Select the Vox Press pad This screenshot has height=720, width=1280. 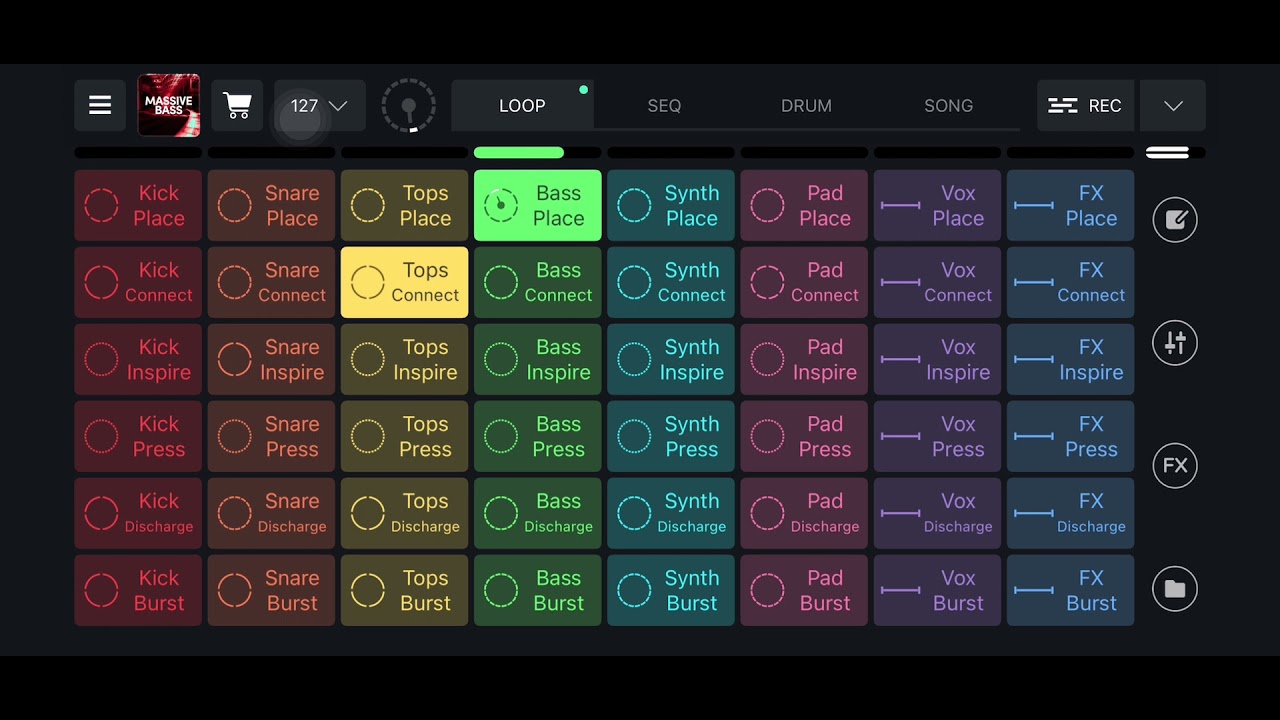pos(937,436)
